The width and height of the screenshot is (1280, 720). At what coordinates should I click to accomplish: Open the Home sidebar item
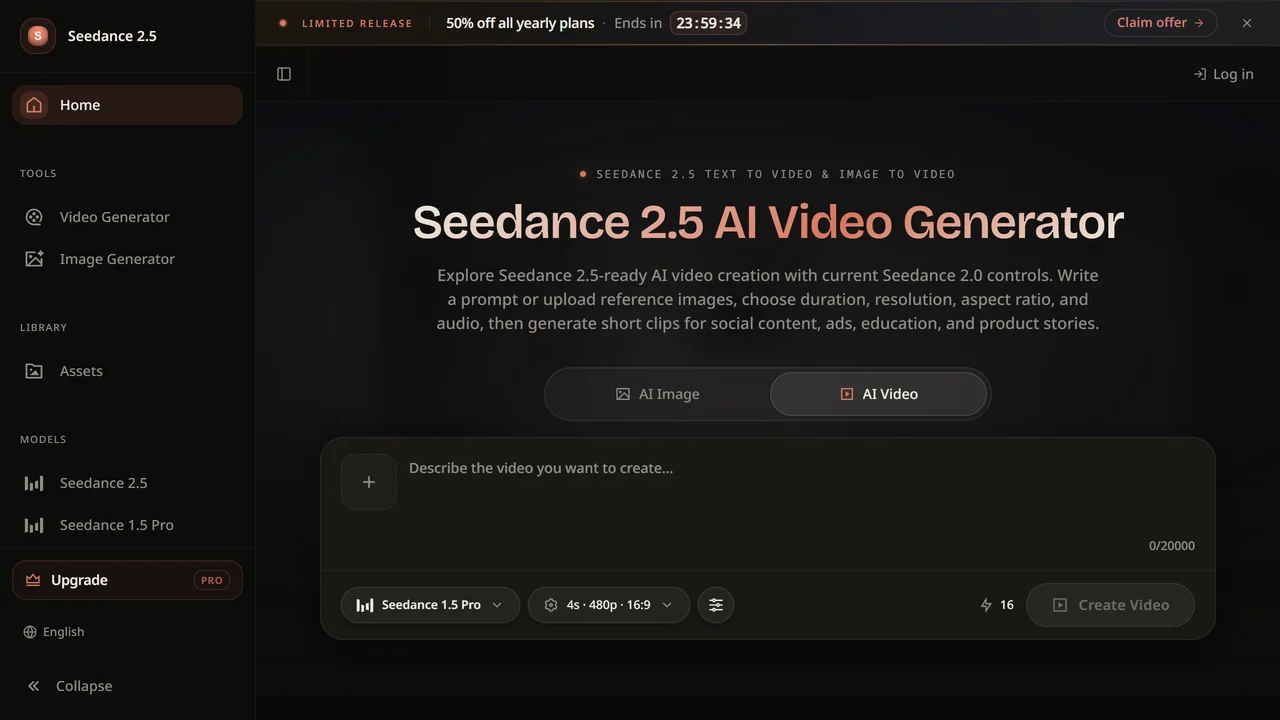tap(127, 105)
